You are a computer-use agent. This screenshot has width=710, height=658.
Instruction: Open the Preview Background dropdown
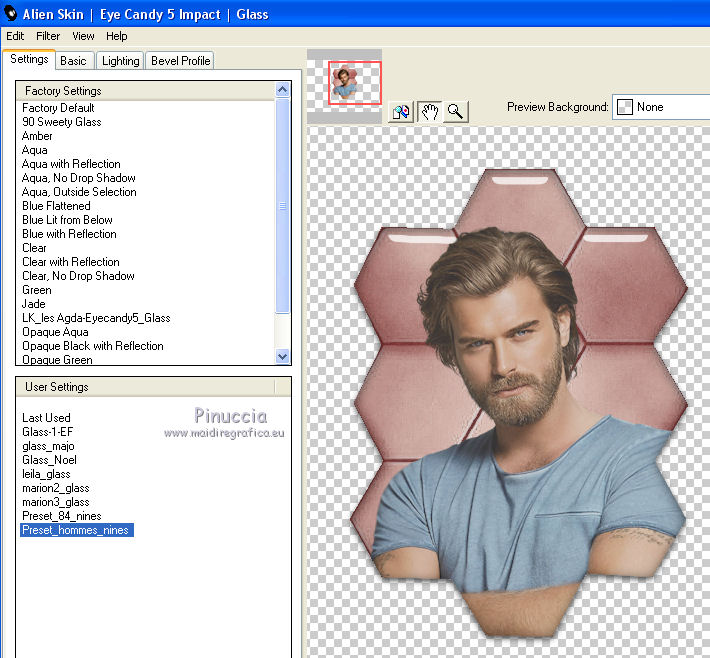pos(661,107)
